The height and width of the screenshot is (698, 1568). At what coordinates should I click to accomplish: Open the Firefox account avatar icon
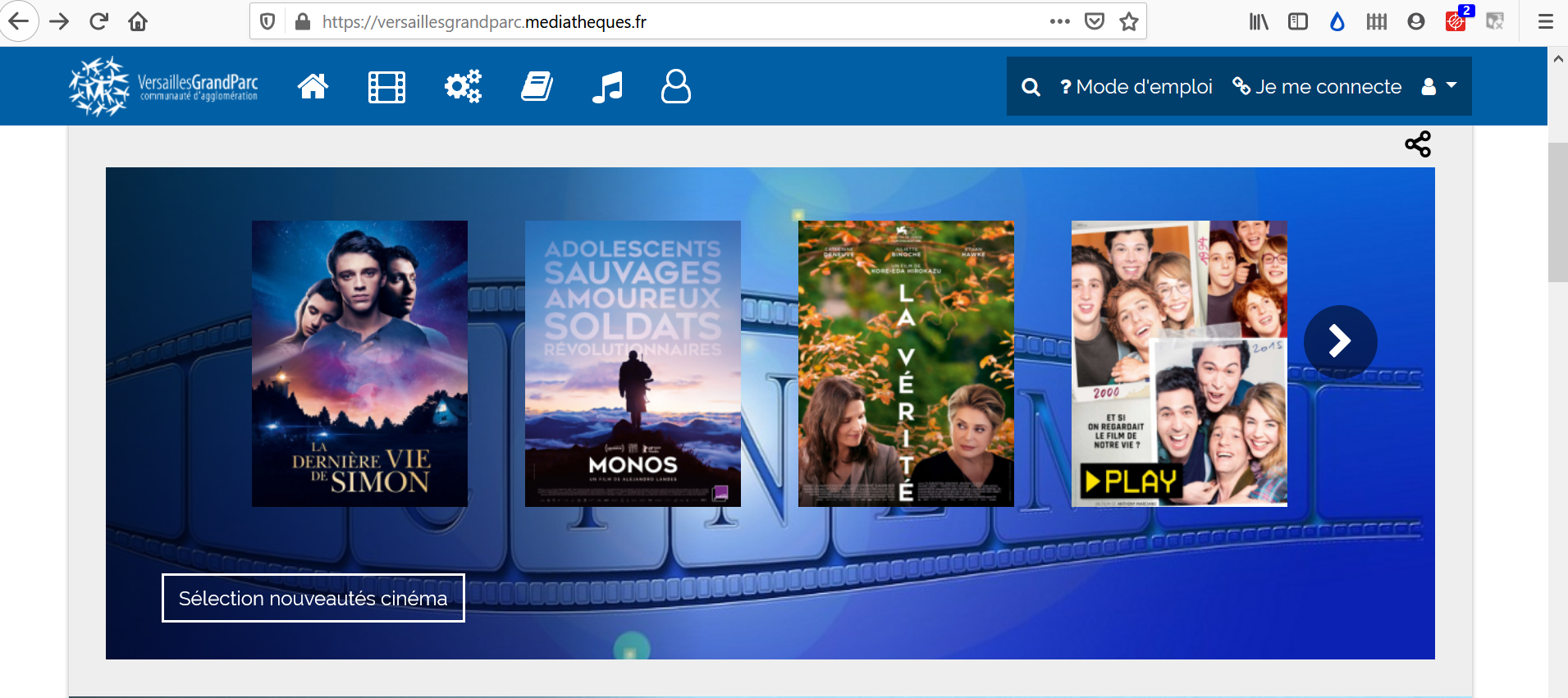click(x=1416, y=21)
